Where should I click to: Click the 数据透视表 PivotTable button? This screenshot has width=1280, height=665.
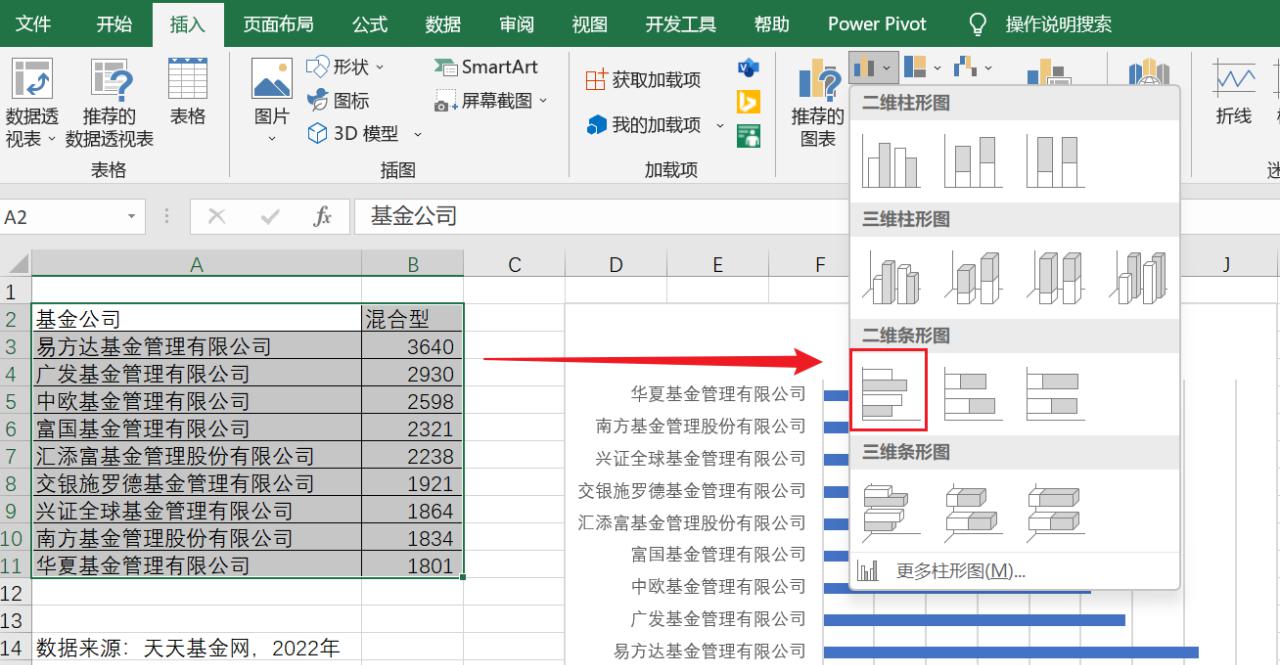[31, 104]
